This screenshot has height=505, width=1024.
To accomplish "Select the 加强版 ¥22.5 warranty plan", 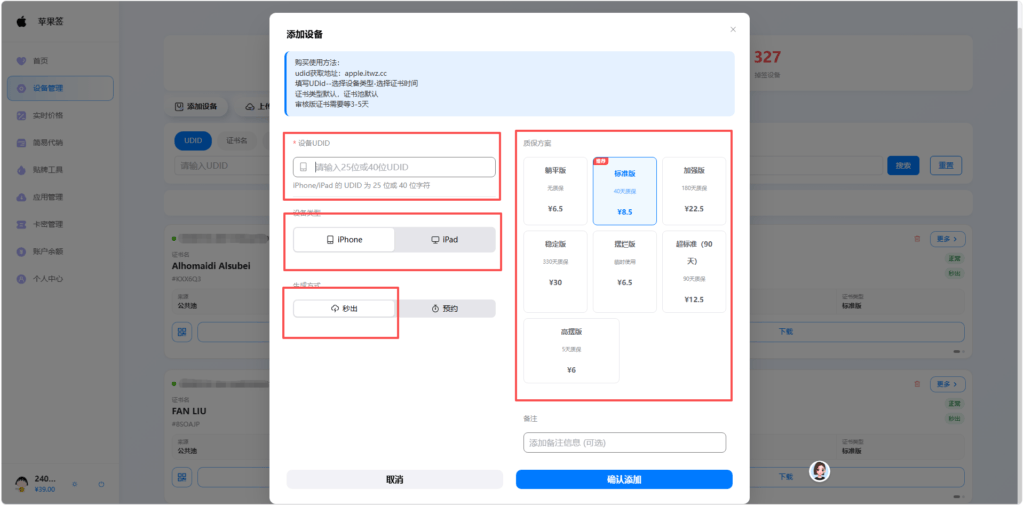I will [x=694, y=191].
